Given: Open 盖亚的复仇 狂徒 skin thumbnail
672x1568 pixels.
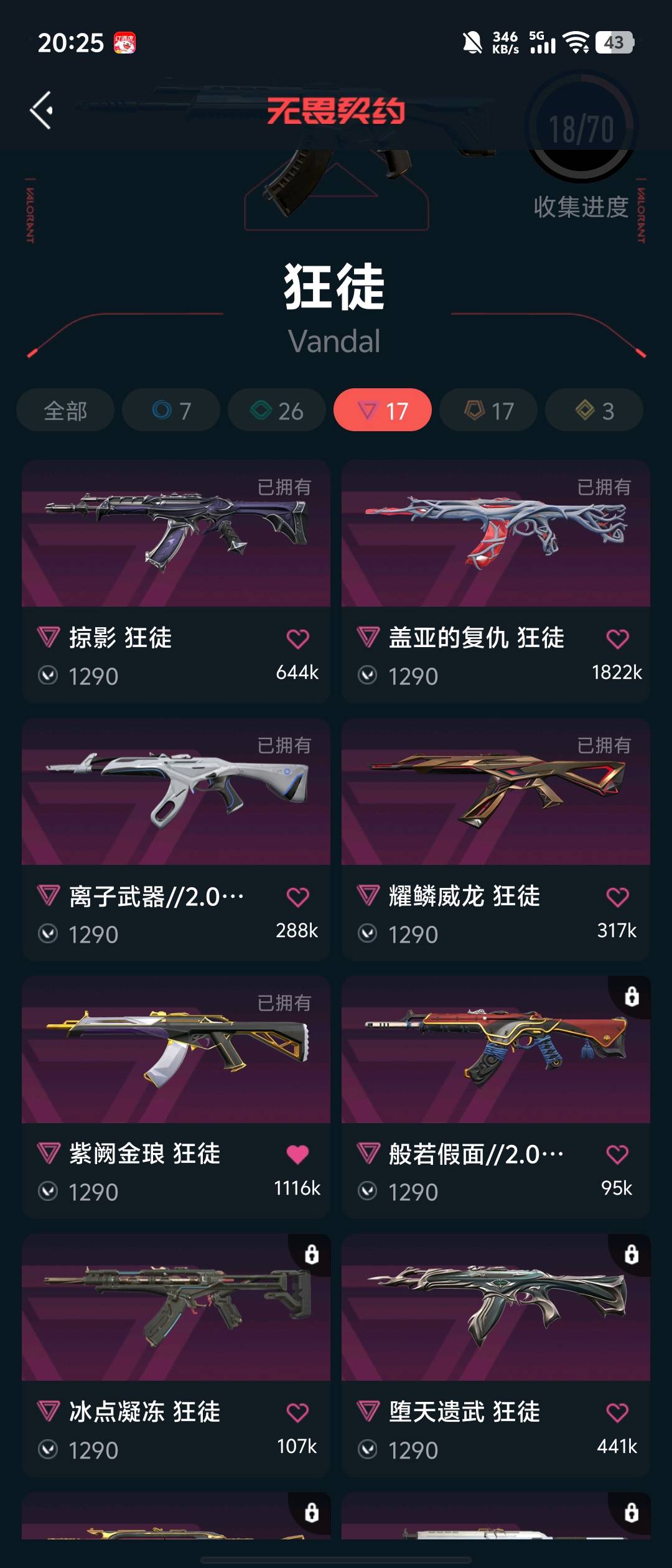Looking at the screenshot, I should [x=496, y=533].
